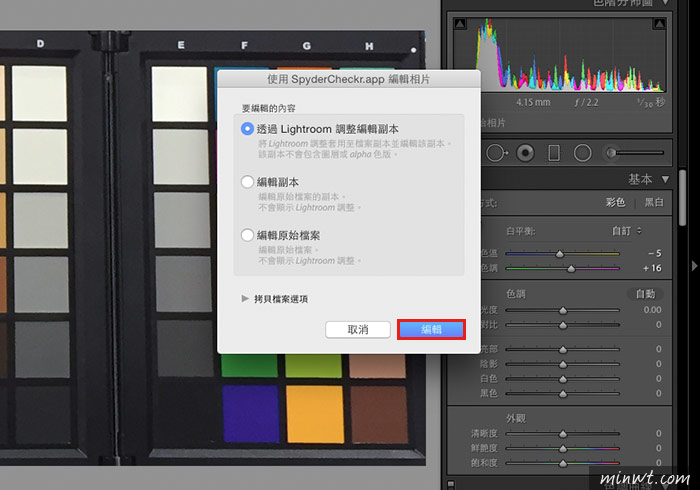700x490 pixels.
Task: Choose 彩色 treatment
Action: coord(615,202)
